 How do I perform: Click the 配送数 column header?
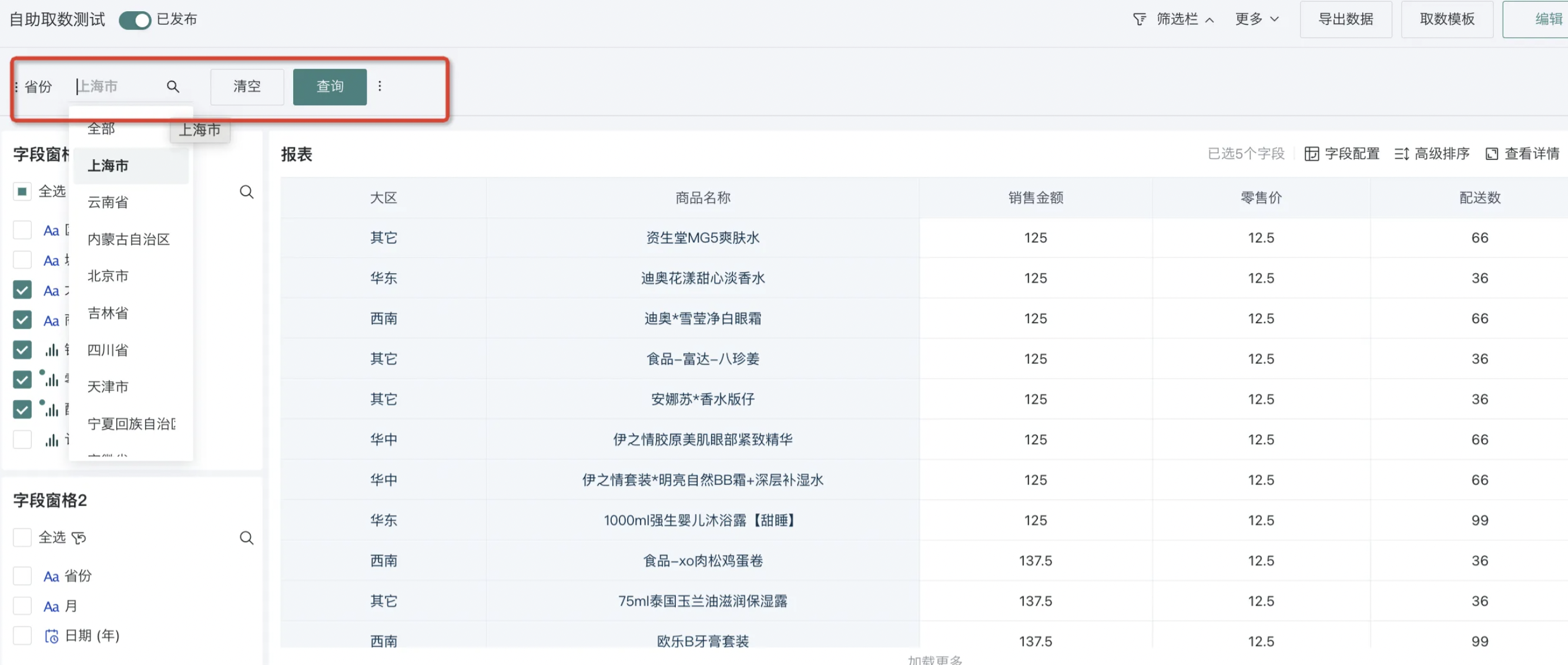tap(1480, 198)
